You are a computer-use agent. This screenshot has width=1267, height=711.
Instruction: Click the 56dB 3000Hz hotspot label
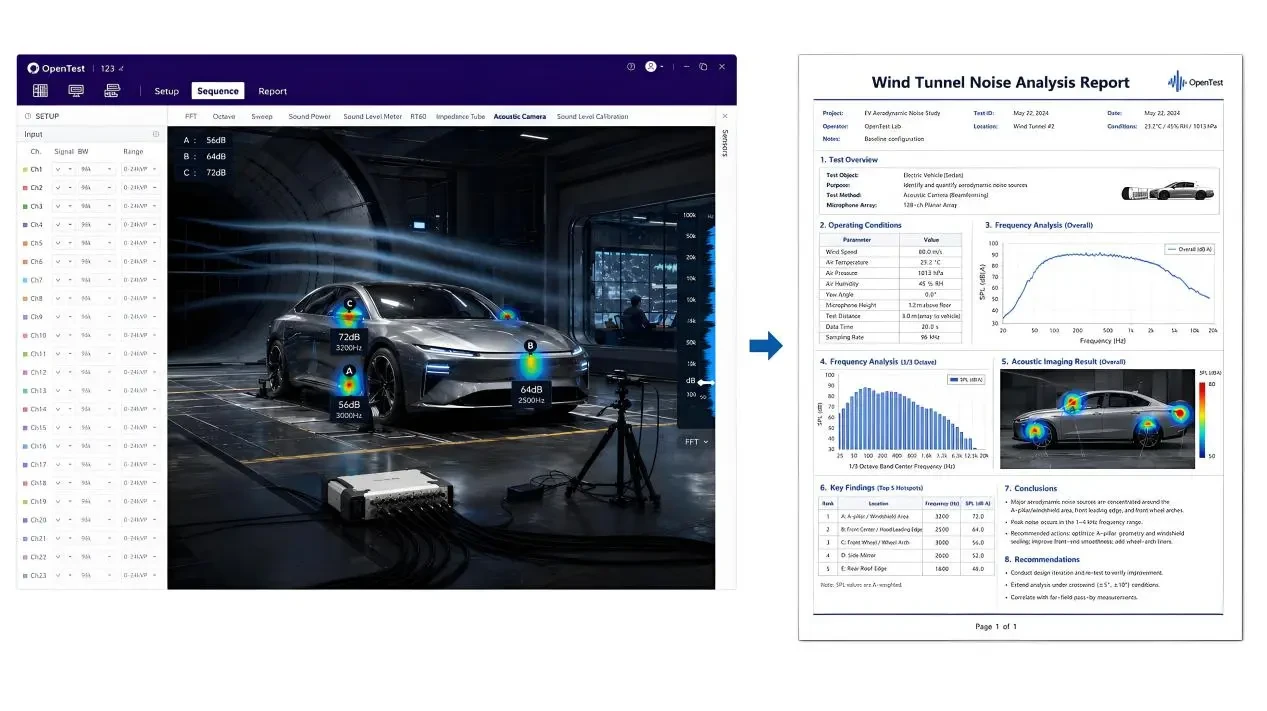tap(349, 409)
